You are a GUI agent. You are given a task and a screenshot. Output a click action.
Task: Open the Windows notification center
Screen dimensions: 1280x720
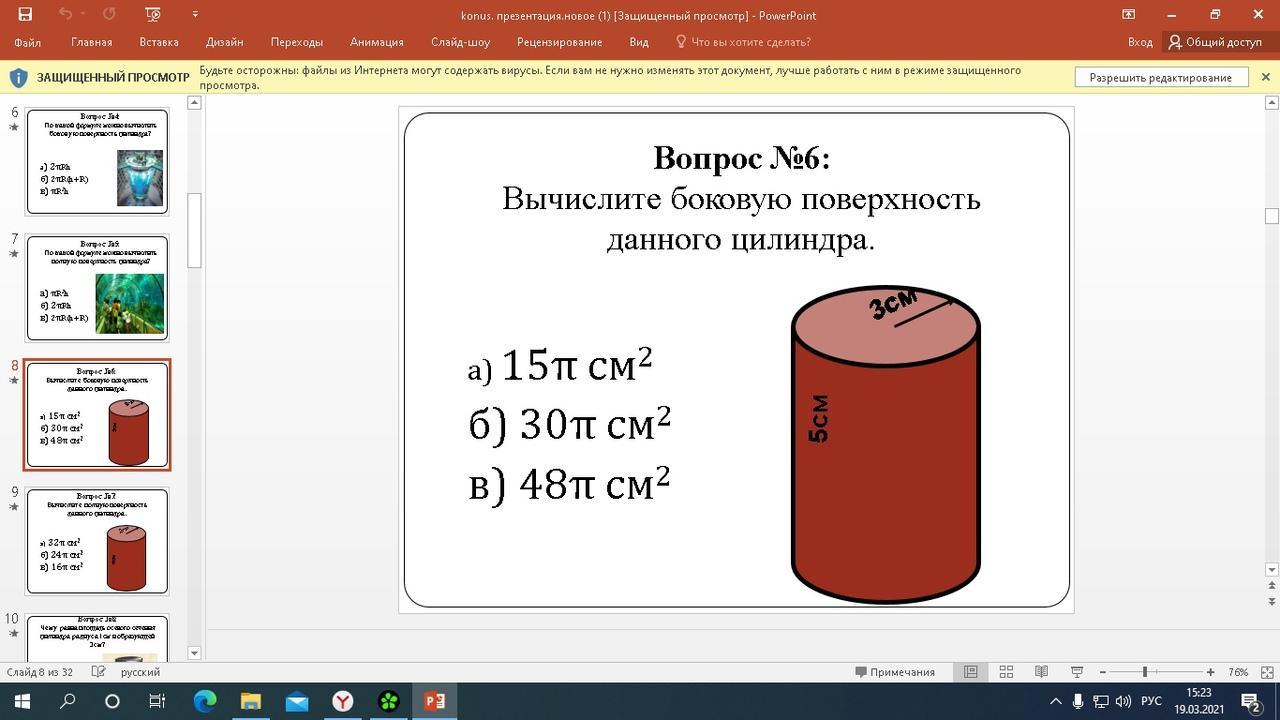1250,701
